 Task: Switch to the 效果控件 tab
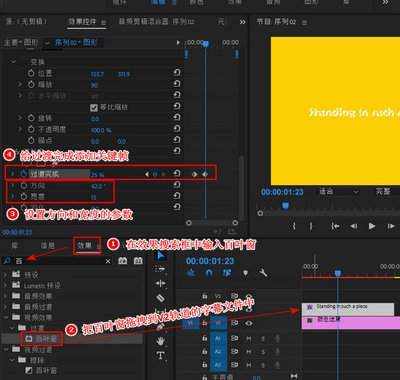[82, 22]
